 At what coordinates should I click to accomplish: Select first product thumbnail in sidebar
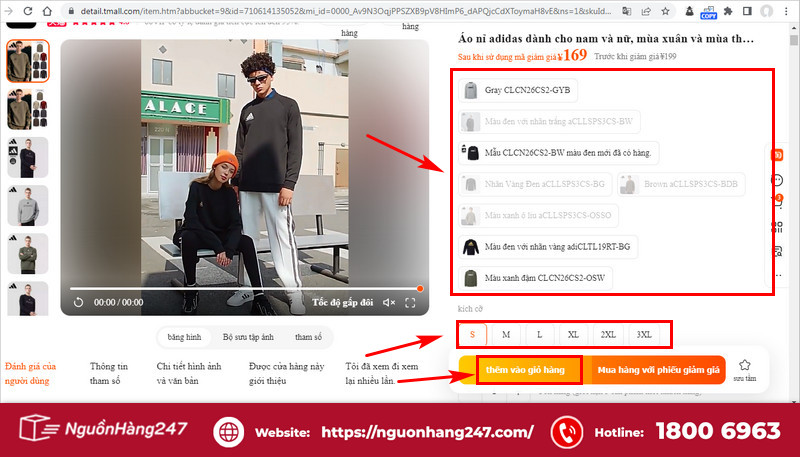point(27,62)
